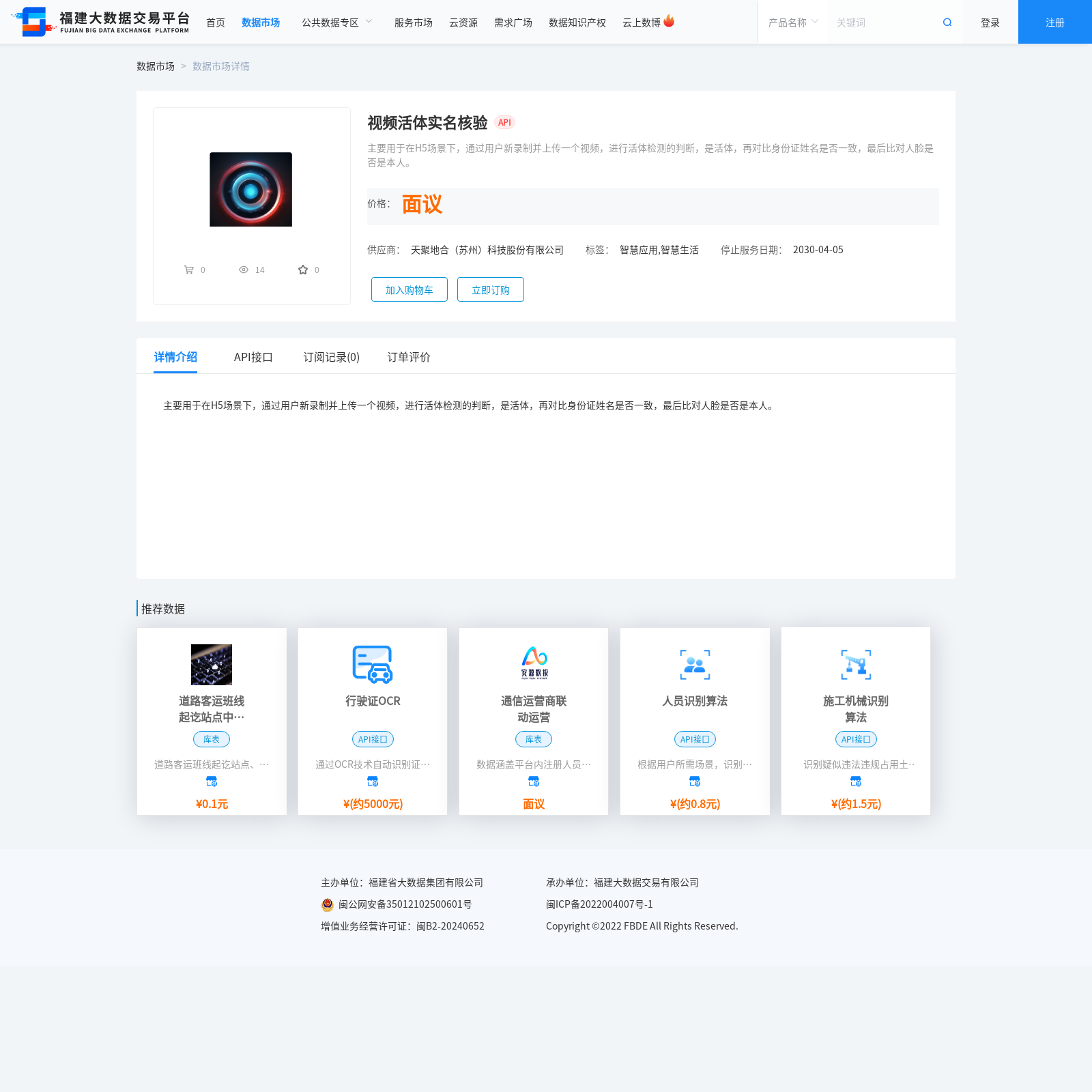Click the 通信运营商联动运营 card logo
Image resolution: width=1092 pixels, height=1092 pixels.
(x=534, y=663)
